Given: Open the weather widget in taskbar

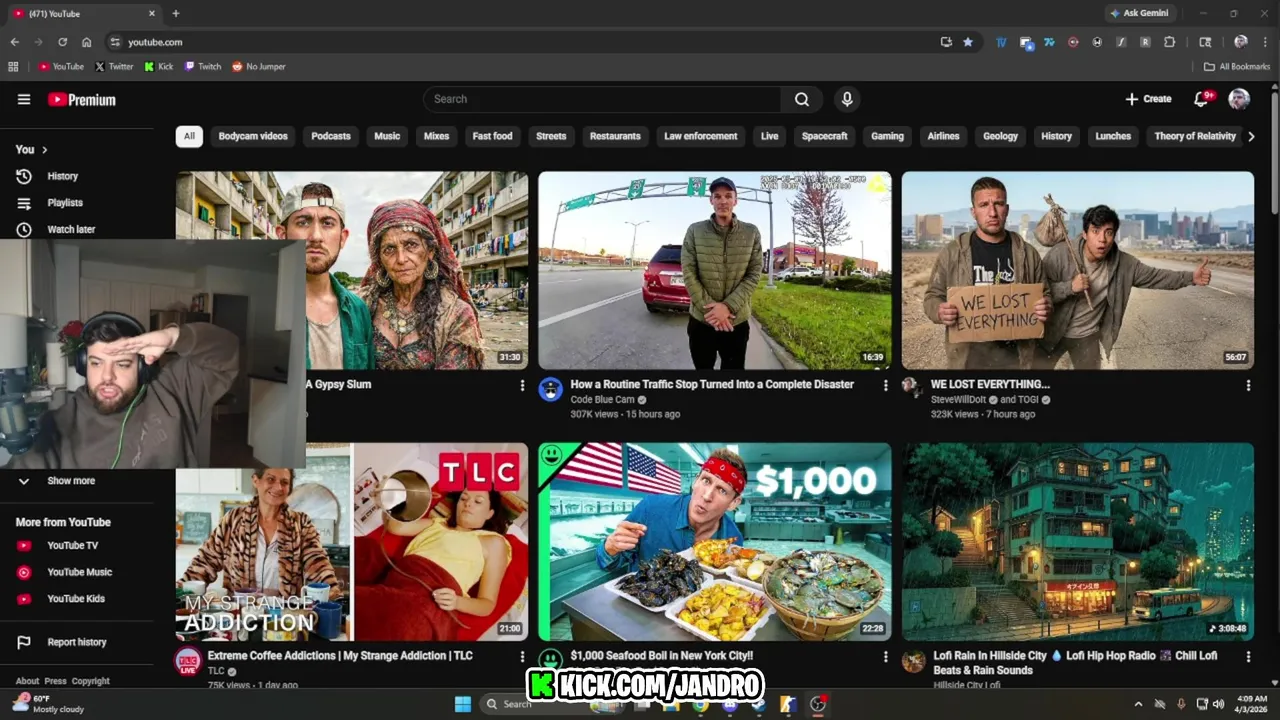Looking at the screenshot, I should click(47, 704).
